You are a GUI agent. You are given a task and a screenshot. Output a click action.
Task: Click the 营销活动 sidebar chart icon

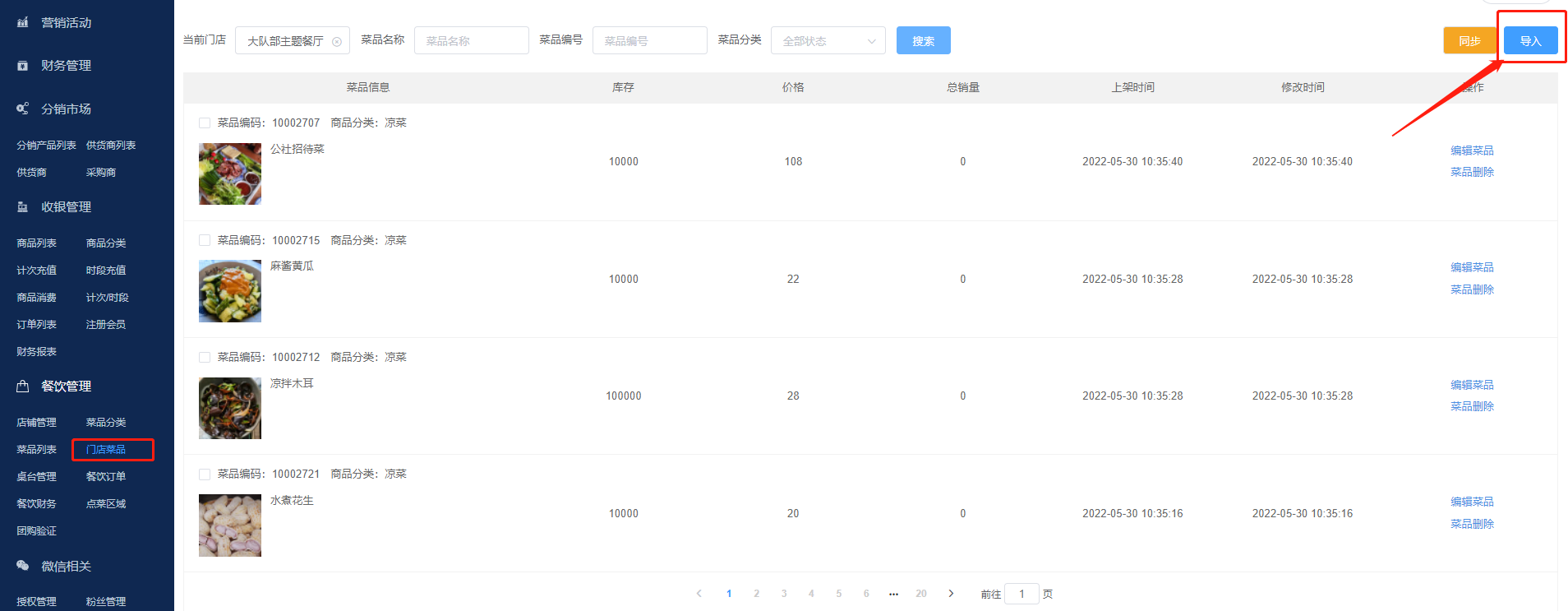23,23
